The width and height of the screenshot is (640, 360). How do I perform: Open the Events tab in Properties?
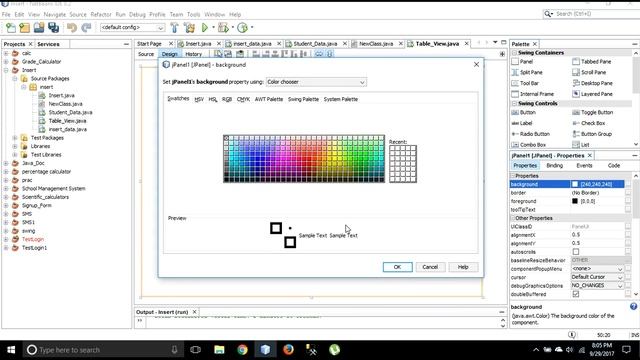[x=584, y=165]
